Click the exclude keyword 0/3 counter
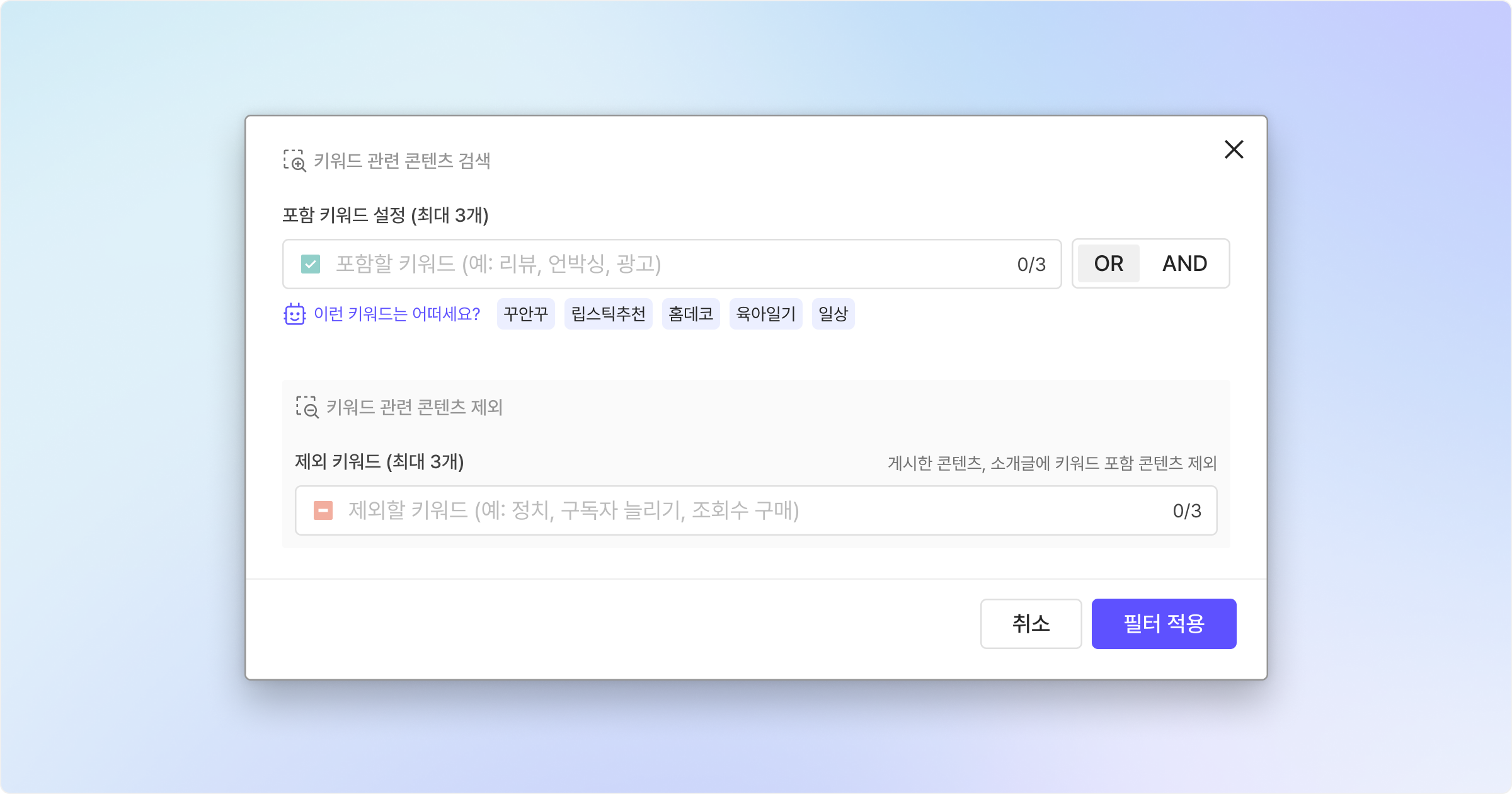Screen dimensions: 1512x794 click(x=1187, y=511)
